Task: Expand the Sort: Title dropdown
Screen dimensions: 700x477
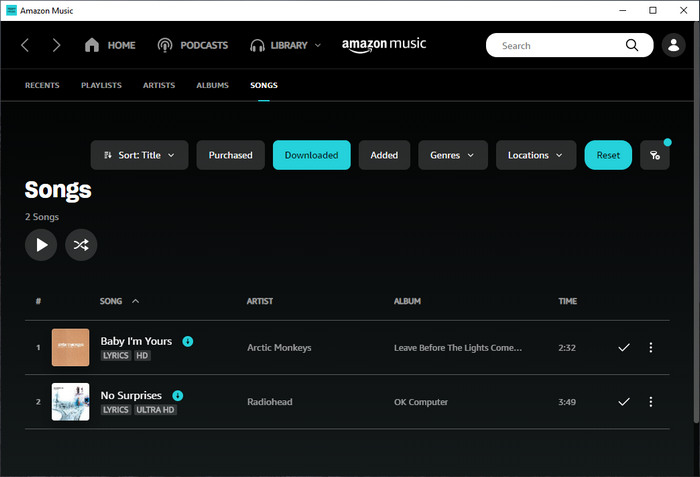Action: [x=139, y=155]
